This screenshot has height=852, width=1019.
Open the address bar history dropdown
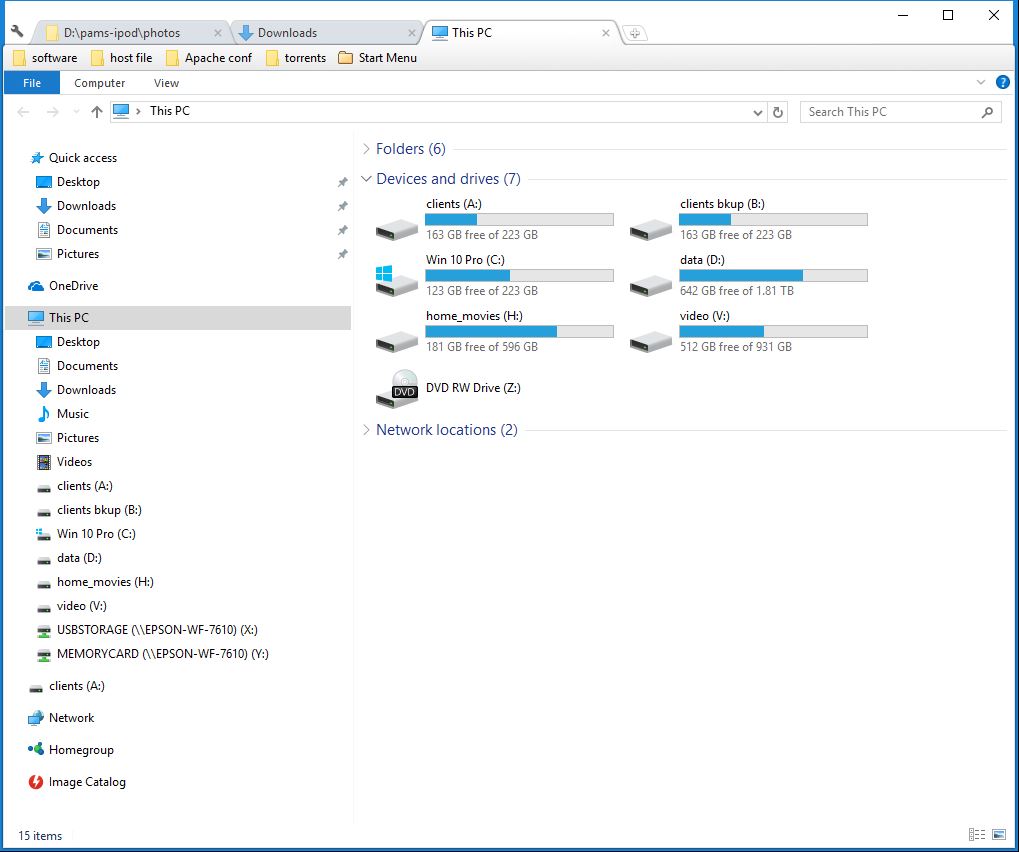pyautogui.click(x=758, y=112)
